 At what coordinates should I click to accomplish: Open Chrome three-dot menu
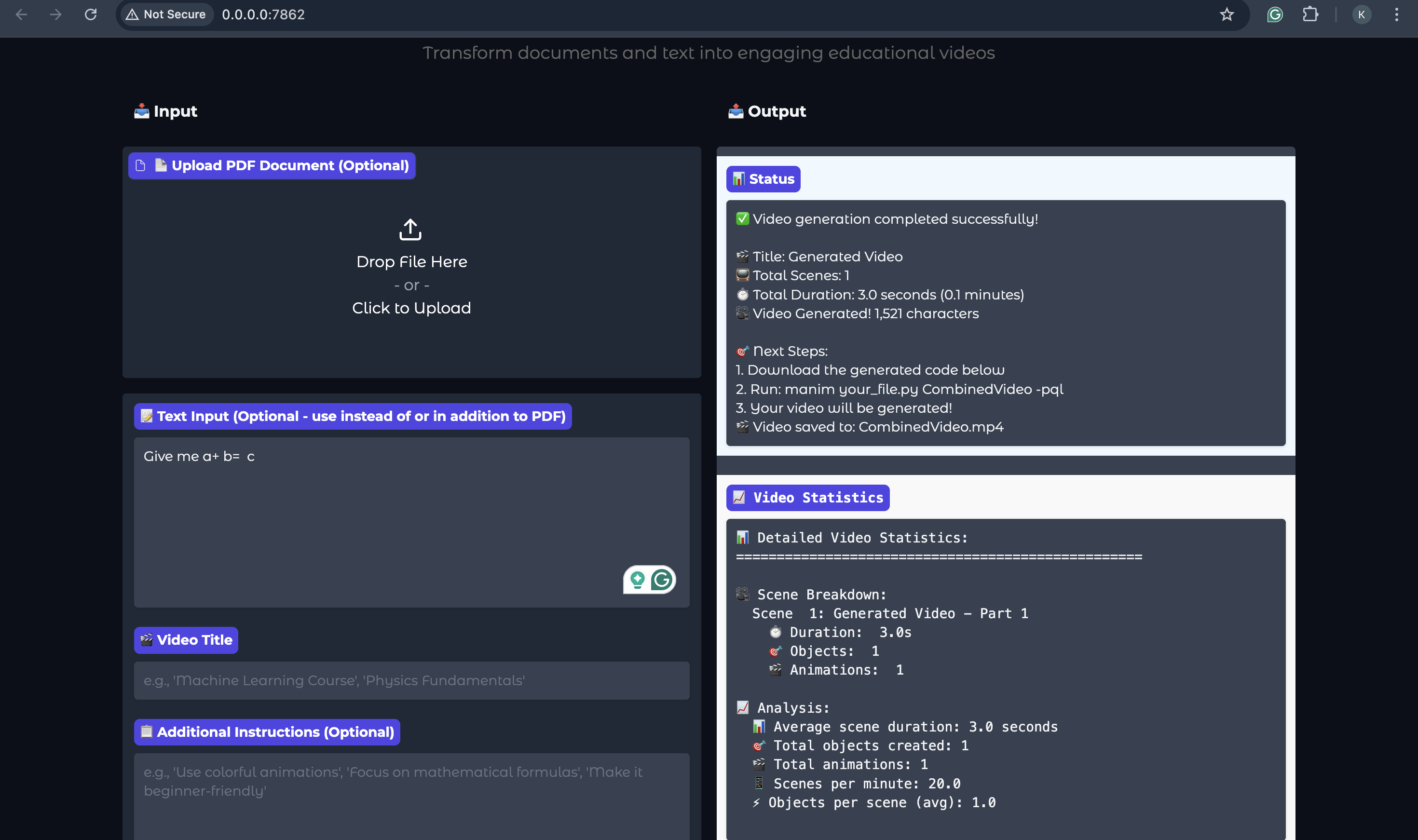[1396, 15]
